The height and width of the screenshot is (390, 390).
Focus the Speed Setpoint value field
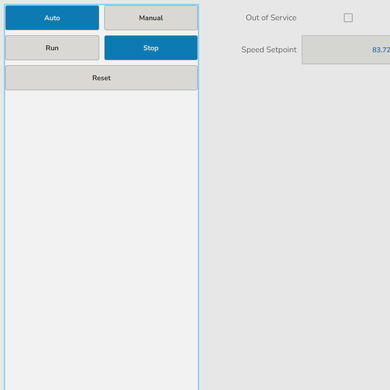[346, 50]
